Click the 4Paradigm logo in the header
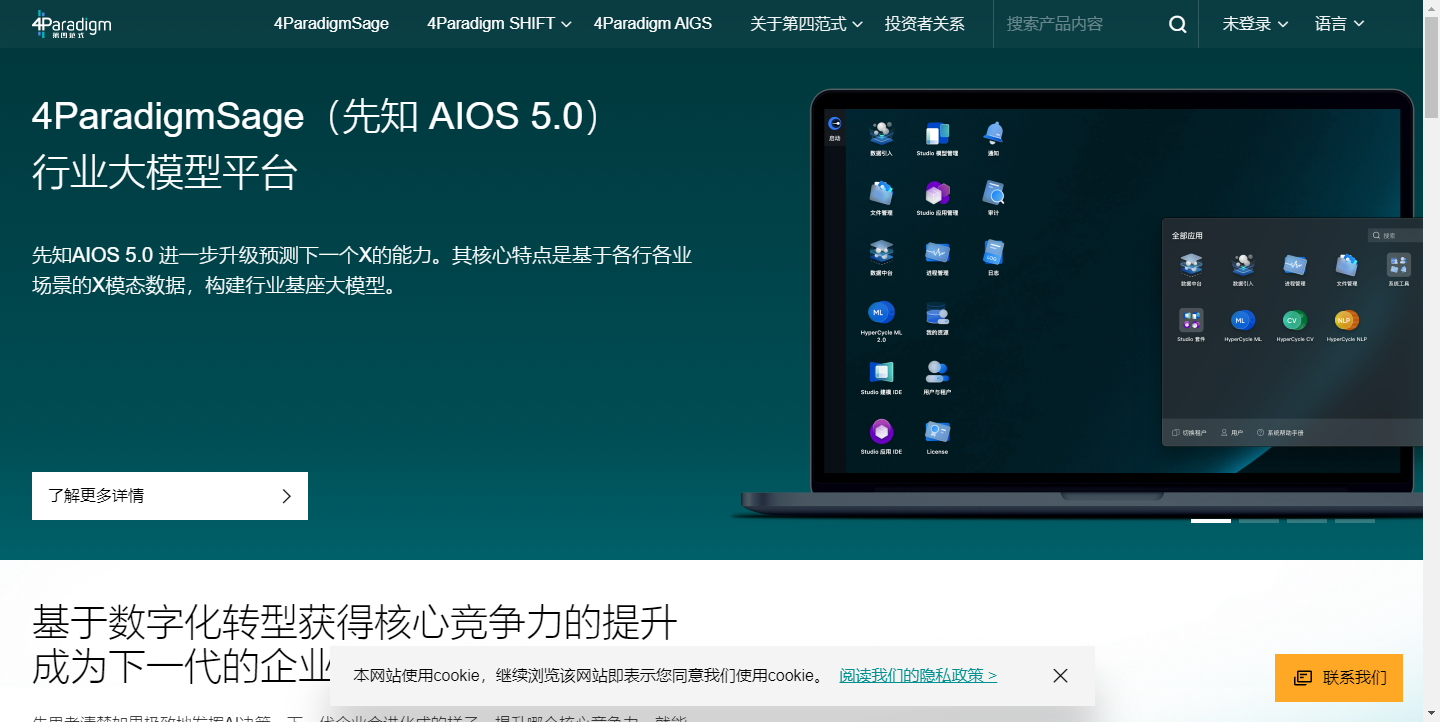This screenshot has height=722, width=1440. point(71,24)
